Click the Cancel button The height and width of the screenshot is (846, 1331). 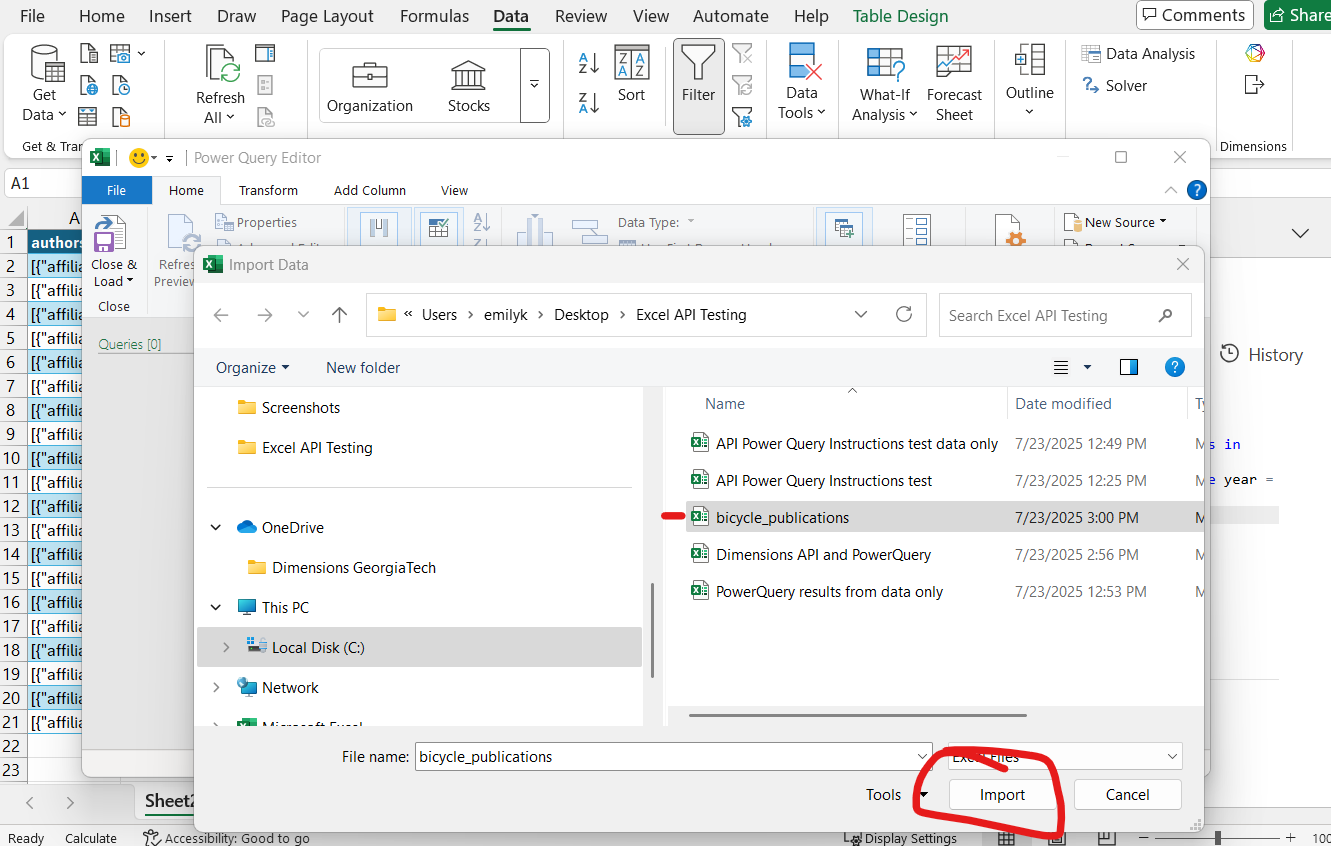(1127, 795)
